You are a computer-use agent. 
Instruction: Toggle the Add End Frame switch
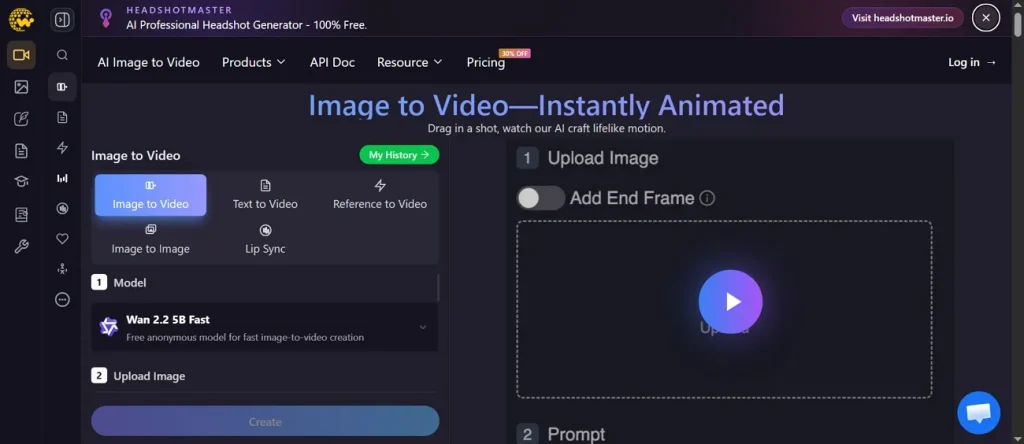[x=541, y=198]
